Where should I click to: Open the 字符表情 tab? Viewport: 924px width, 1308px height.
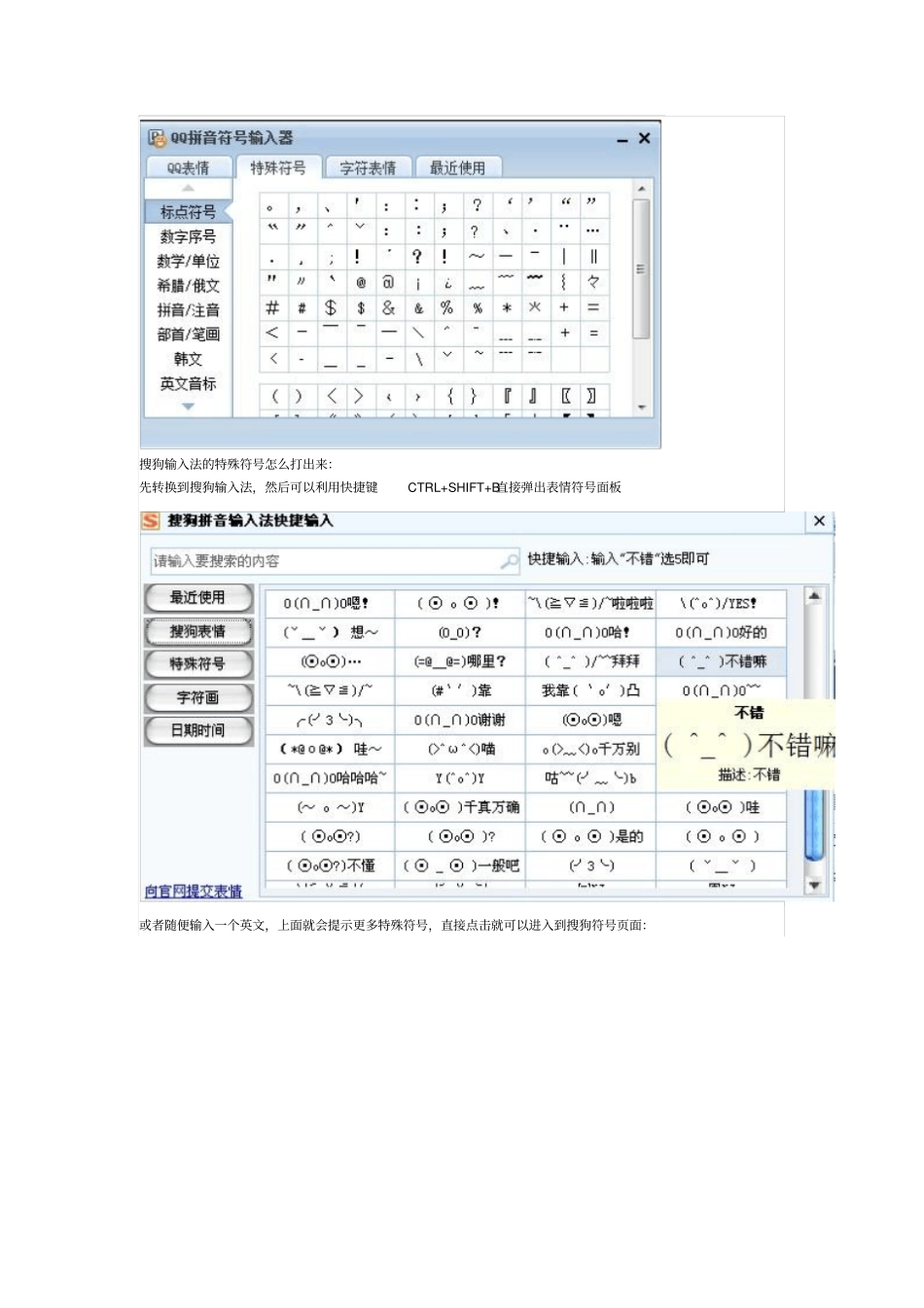(x=368, y=167)
